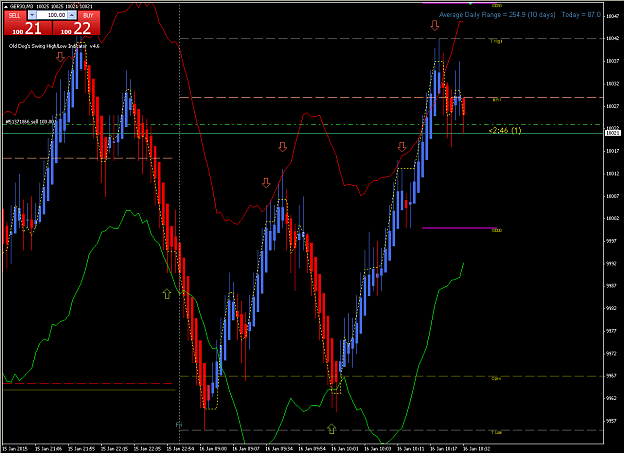Click the Fri day label near the chart bottom

pyautogui.click(x=179, y=425)
